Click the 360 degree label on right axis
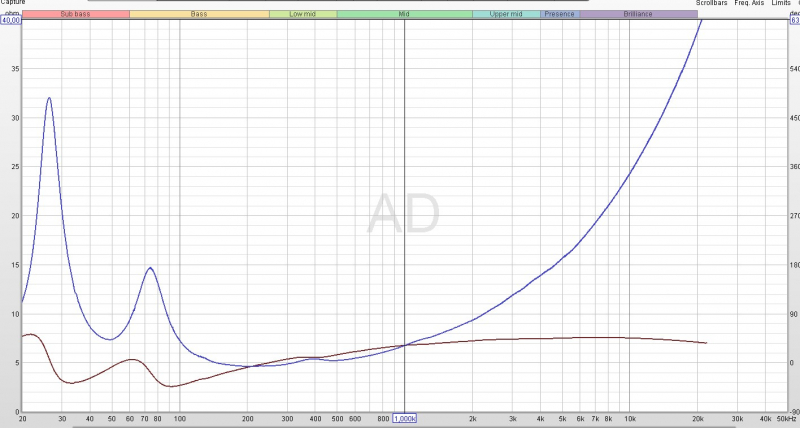 [x=794, y=167]
